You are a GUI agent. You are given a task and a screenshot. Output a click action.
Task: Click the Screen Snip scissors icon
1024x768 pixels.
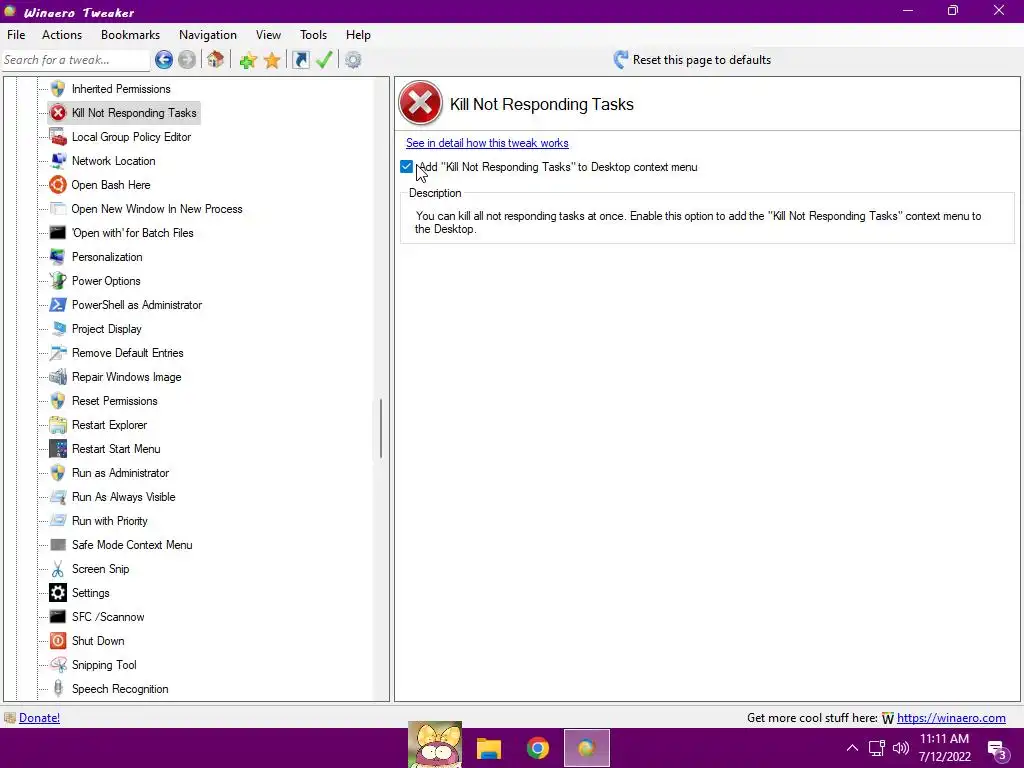[58, 569]
